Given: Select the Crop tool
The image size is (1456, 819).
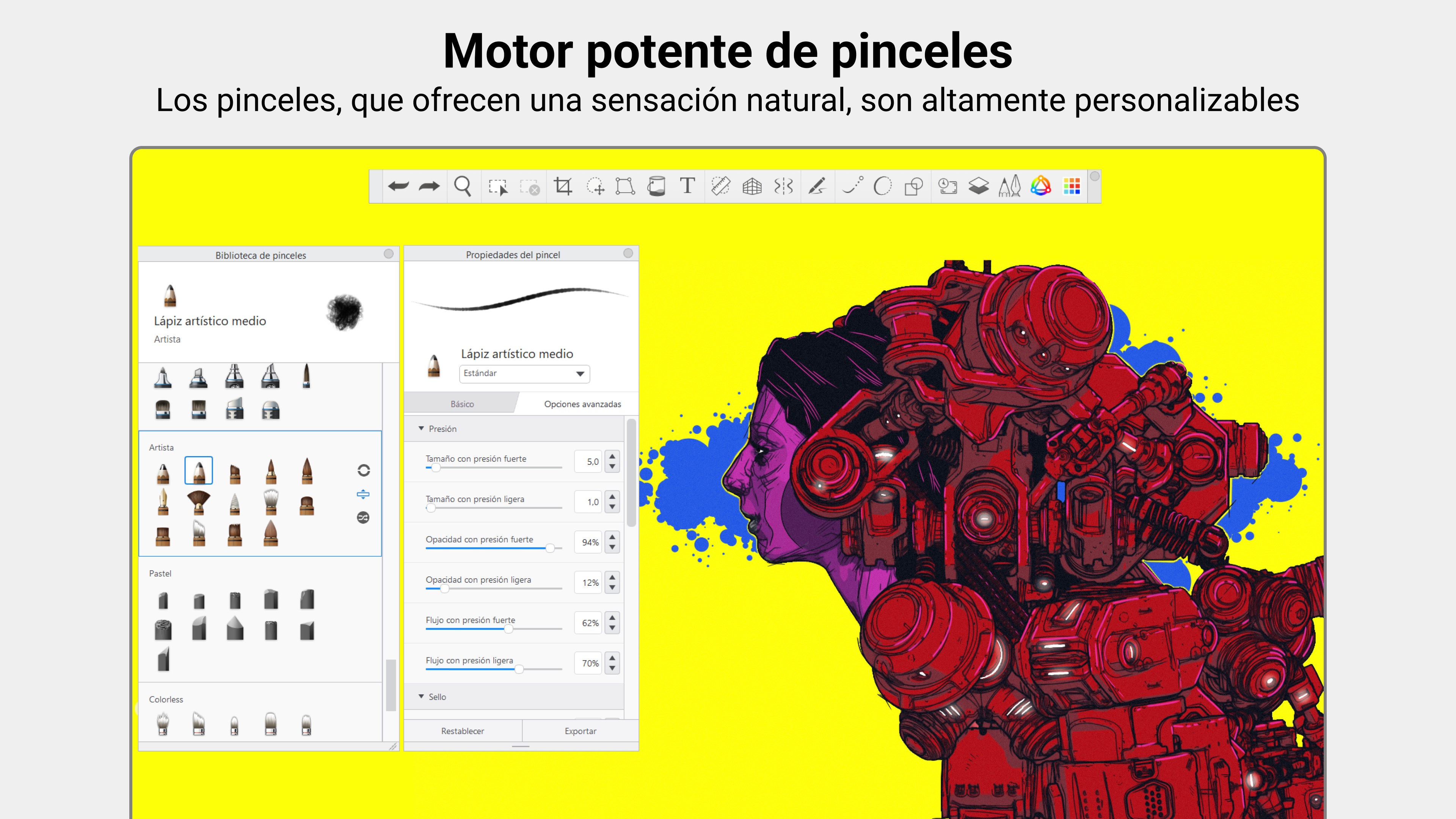Looking at the screenshot, I should pos(563,186).
